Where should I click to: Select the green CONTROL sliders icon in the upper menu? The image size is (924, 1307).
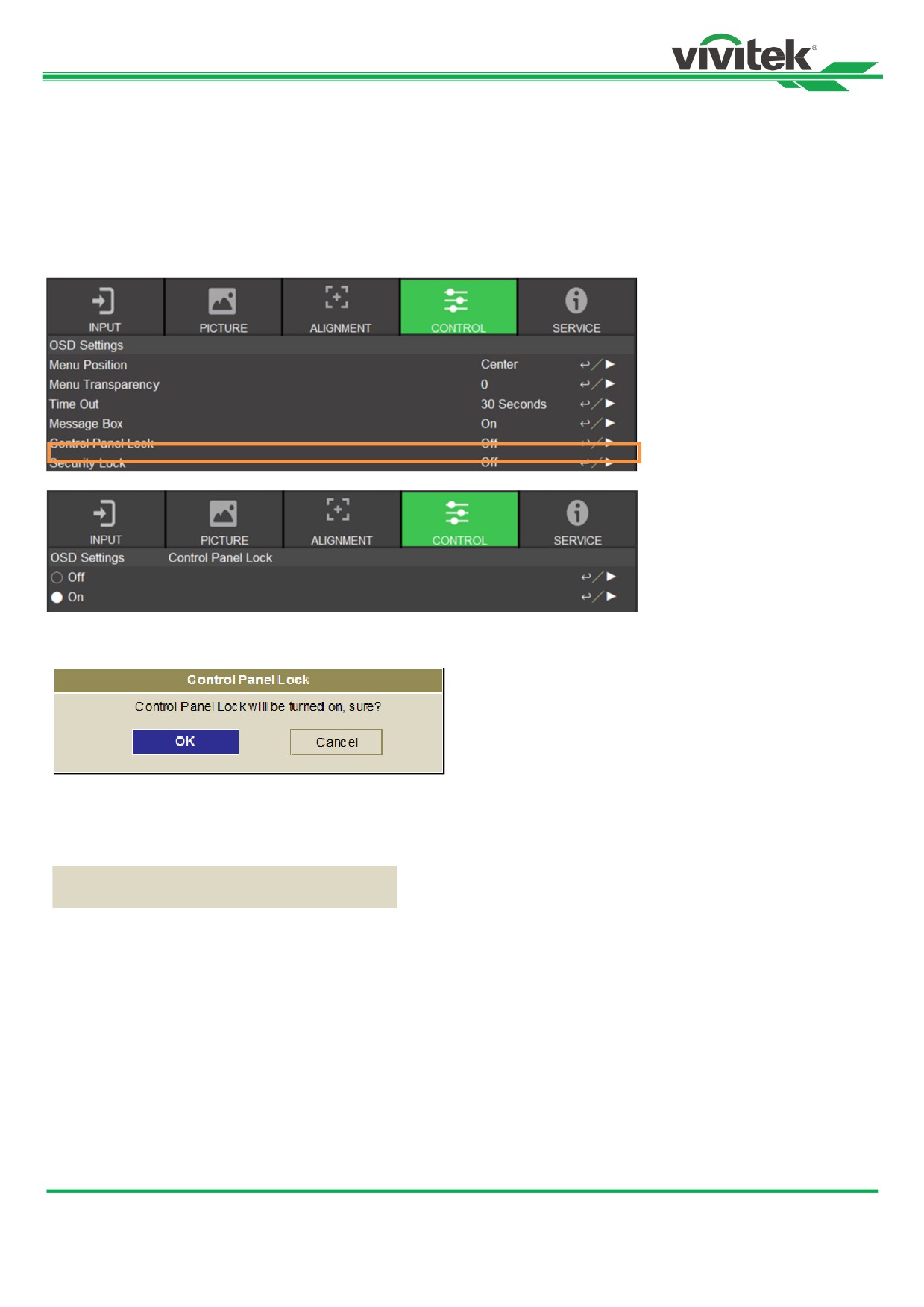coord(456,301)
